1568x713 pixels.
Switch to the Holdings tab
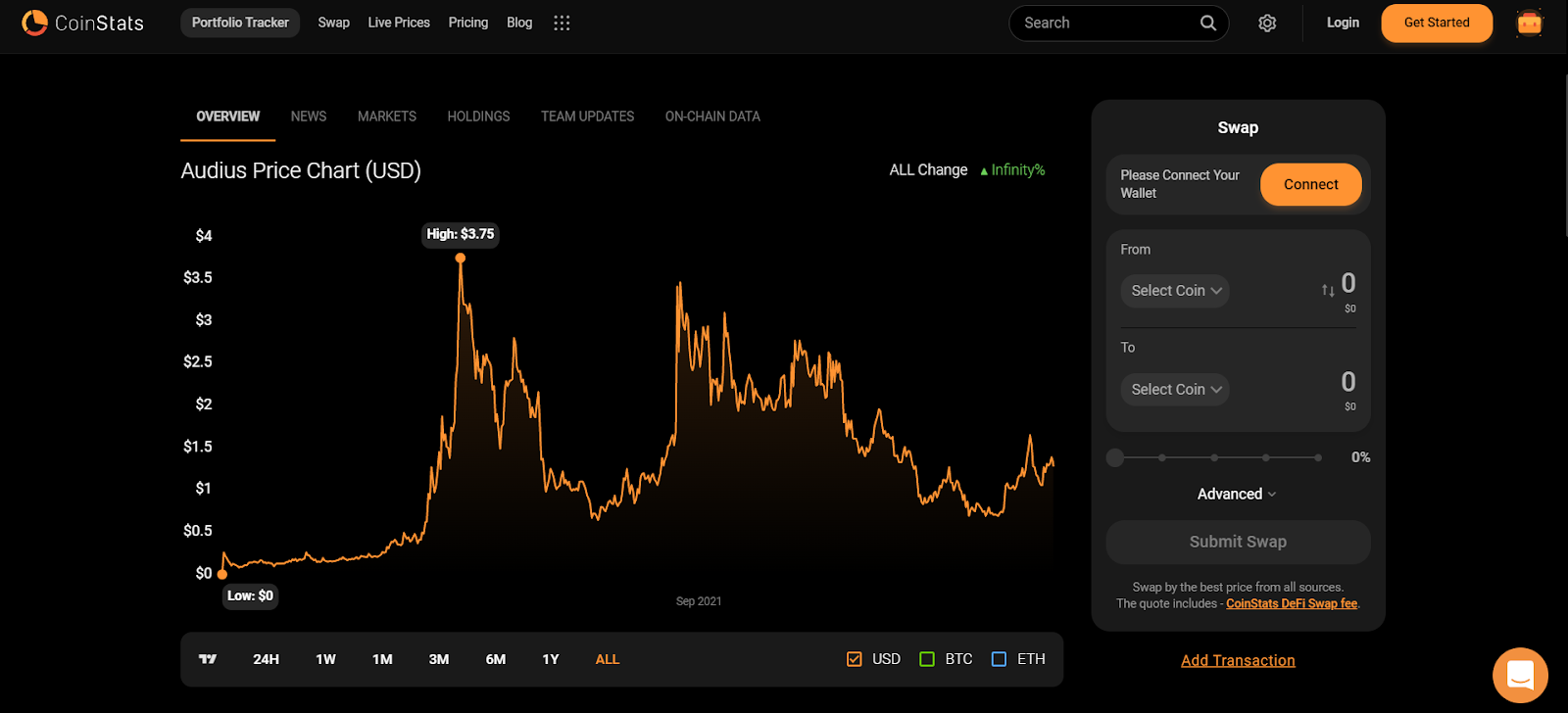[478, 117]
